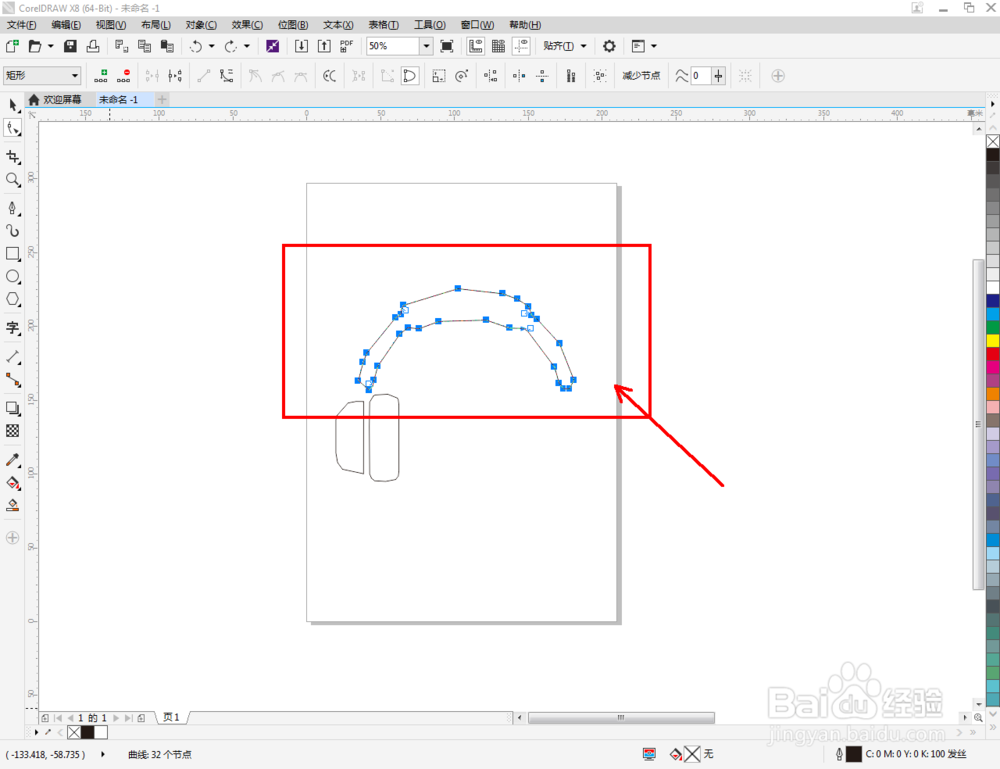Save the document with floppy icon

point(70,46)
